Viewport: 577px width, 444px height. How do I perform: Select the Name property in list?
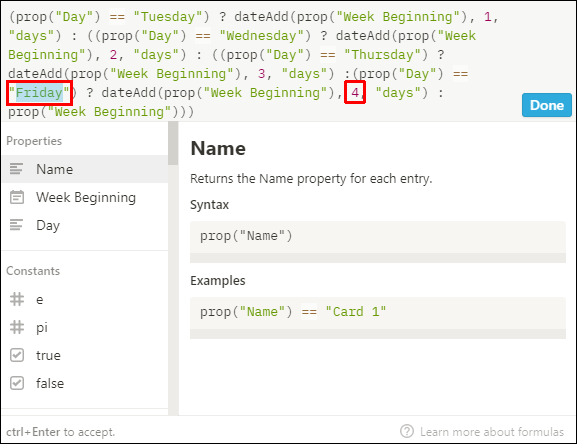85,169
